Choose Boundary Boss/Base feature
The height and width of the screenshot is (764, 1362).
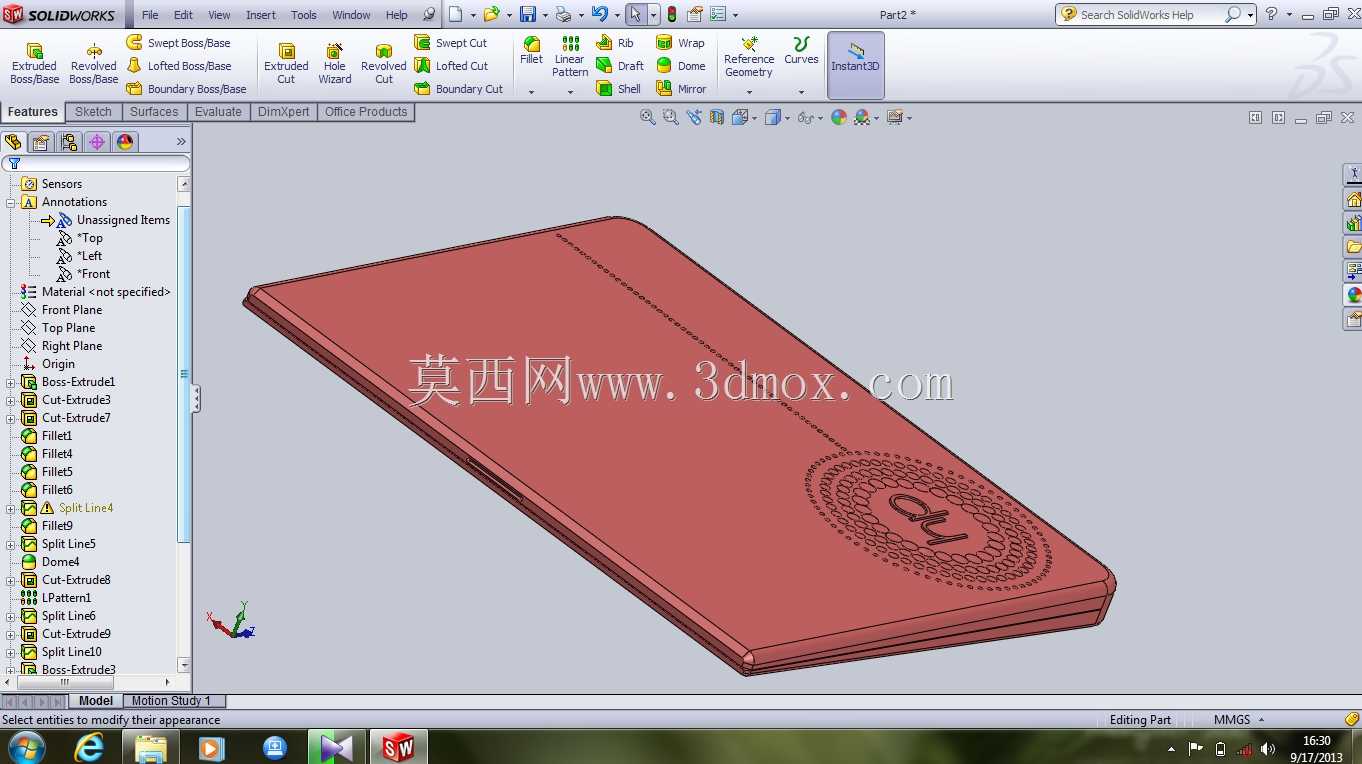pyautogui.click(x=186, y=89)
